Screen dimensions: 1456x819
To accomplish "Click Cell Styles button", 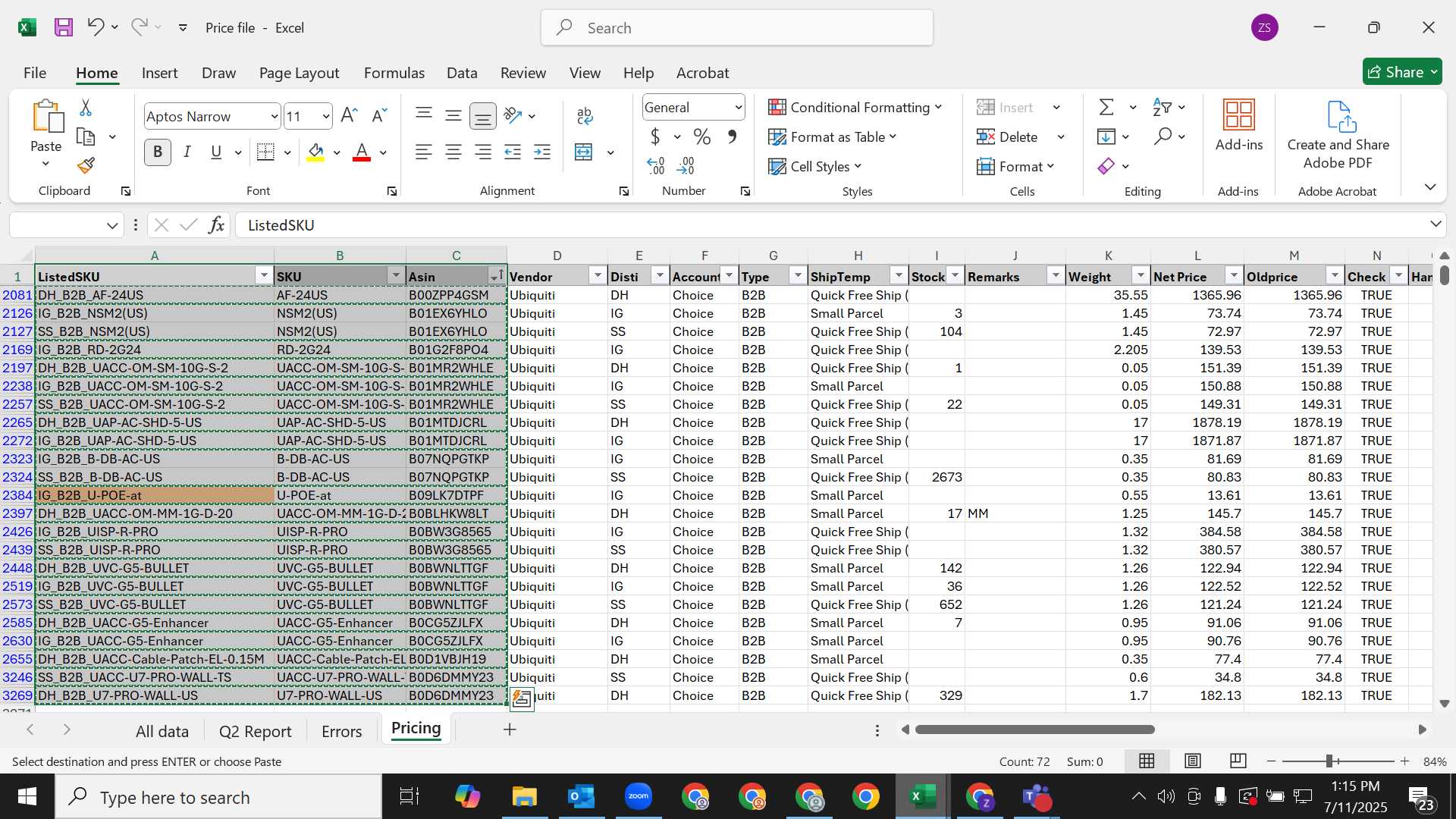I will coord(815,166).
